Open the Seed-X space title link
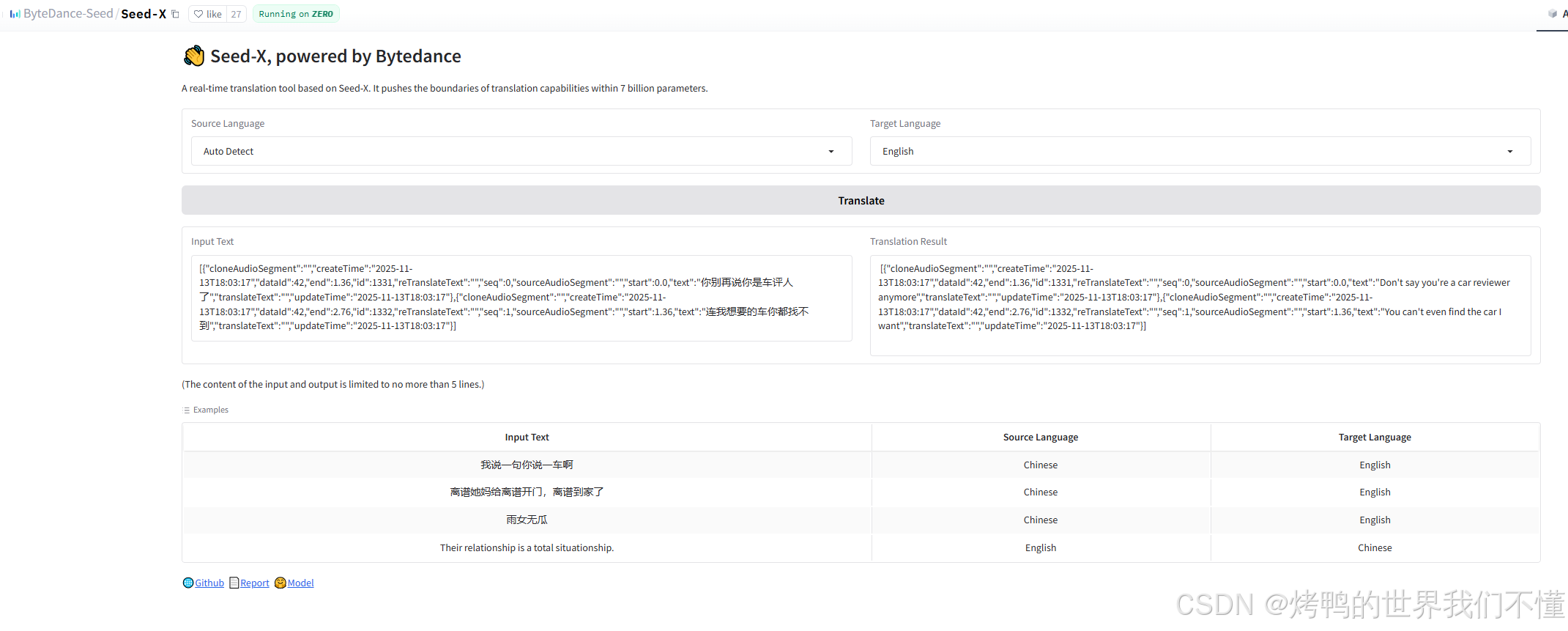This screenshot has width=1568, height=631. click(x=144, y=14)
